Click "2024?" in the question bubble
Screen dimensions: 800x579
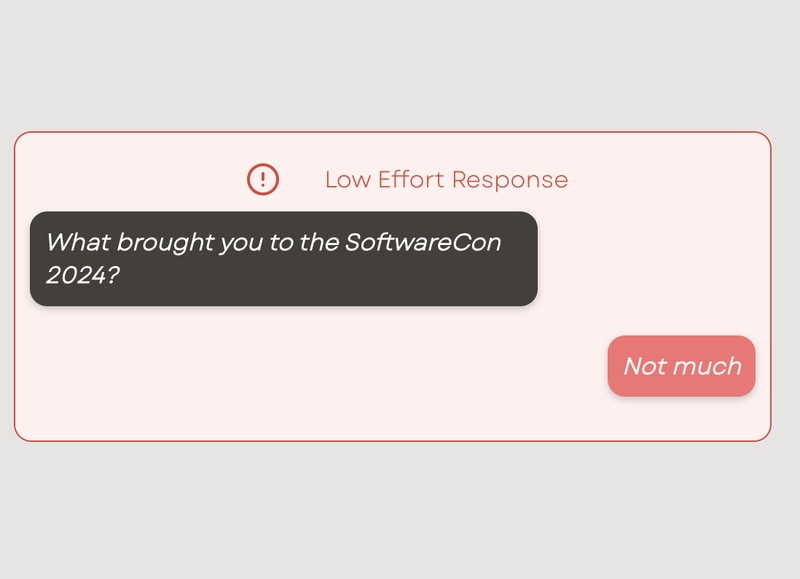pyautogui.click(x=83, y=274)
